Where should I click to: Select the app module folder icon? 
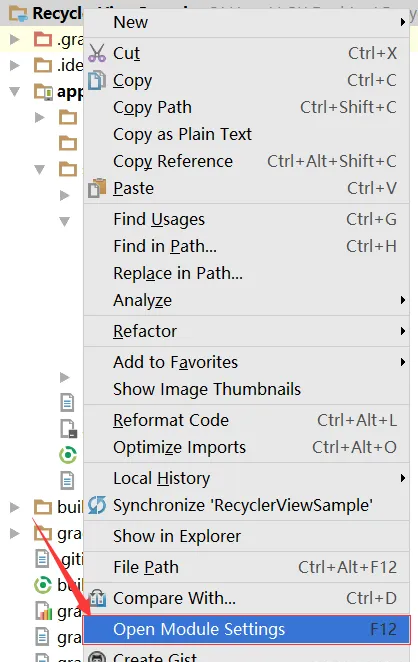point(43,92)
